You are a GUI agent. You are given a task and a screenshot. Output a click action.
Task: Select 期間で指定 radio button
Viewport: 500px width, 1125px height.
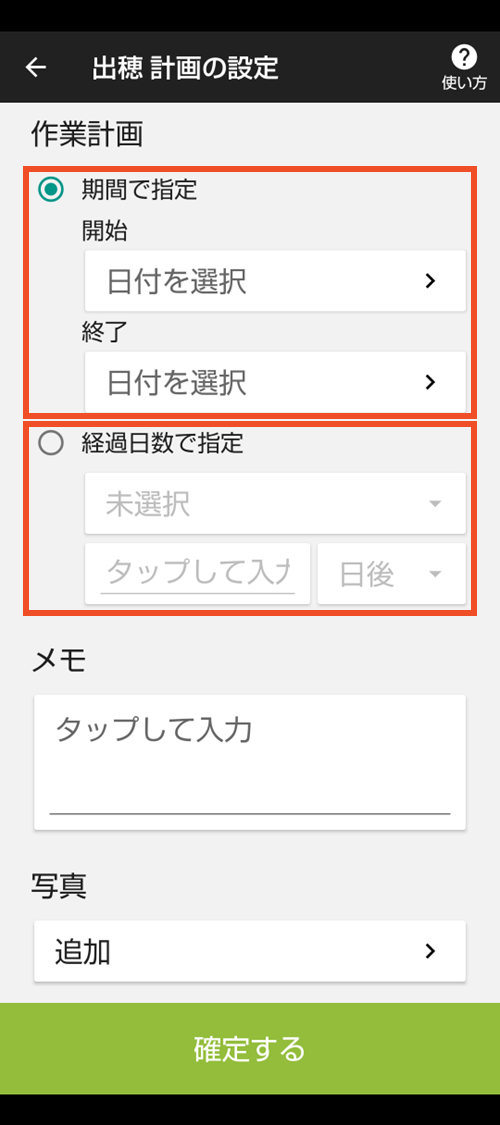pyautogui.click(x=51, y=190)
